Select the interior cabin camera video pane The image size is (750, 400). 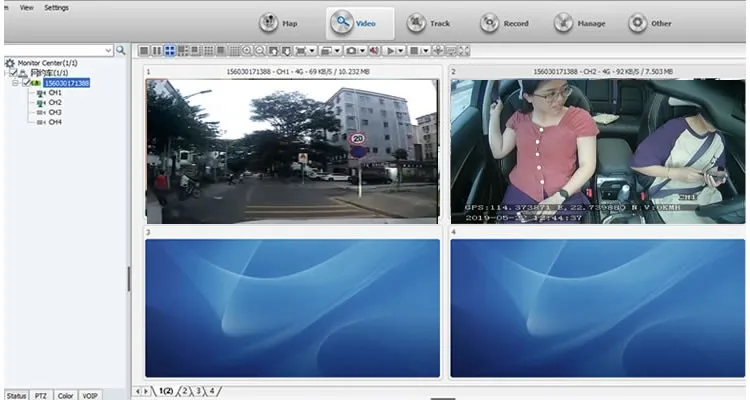click(597, 150)
